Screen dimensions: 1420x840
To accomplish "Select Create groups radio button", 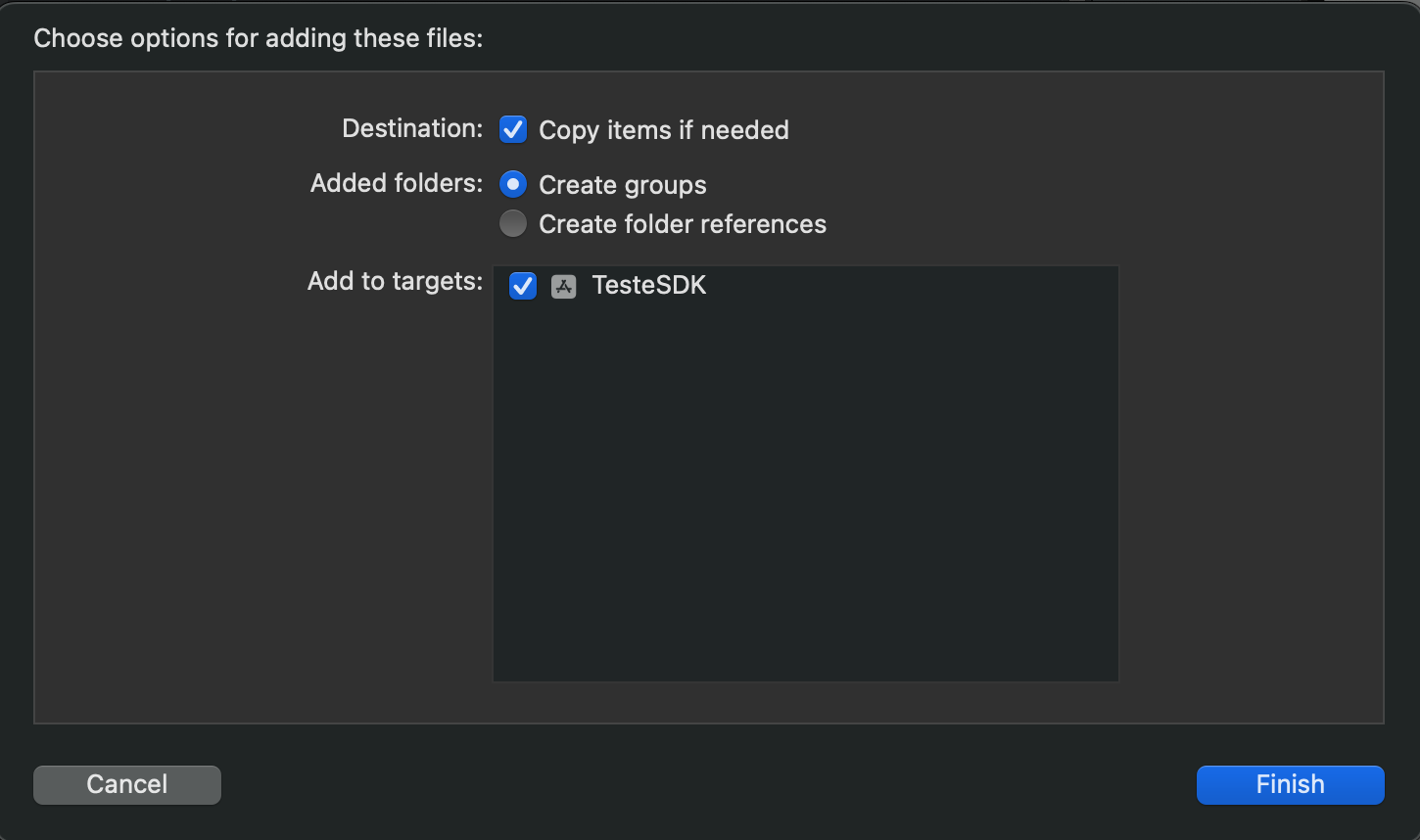I will pos(513,184).
